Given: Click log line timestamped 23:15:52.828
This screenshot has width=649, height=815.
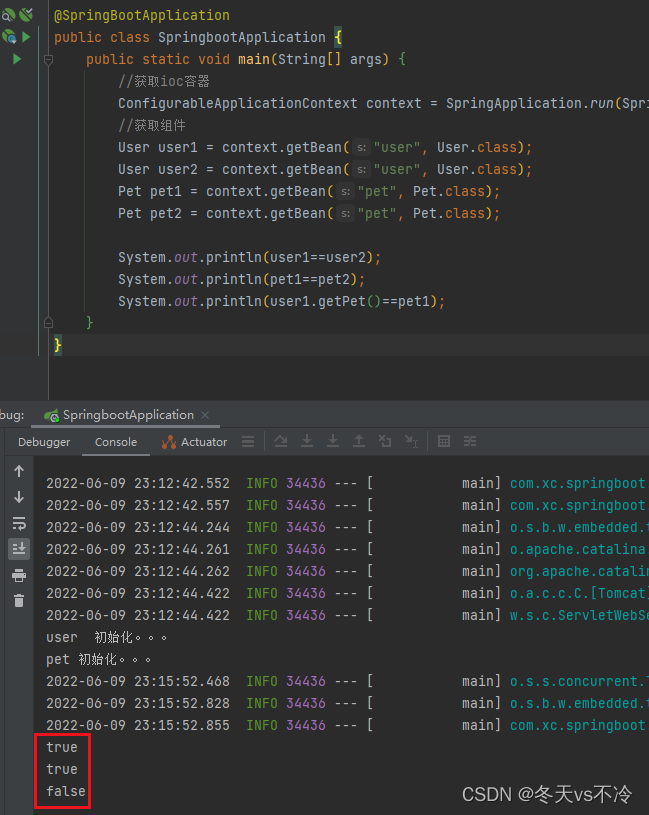Looking at the screenshot, I should (346, 703).
